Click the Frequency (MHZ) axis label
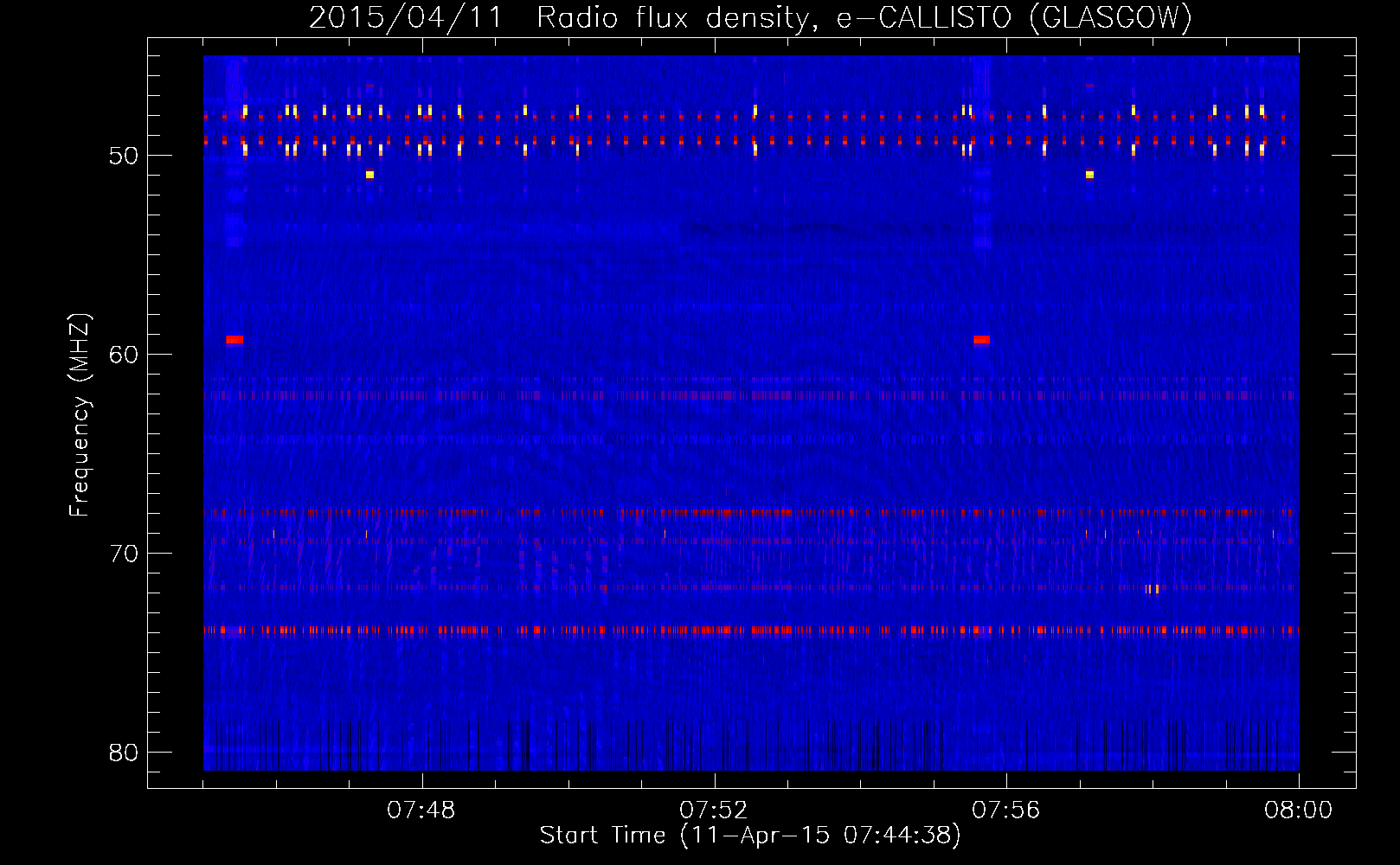This screenshot has width=1400, height=865. (x=79, y=415)
